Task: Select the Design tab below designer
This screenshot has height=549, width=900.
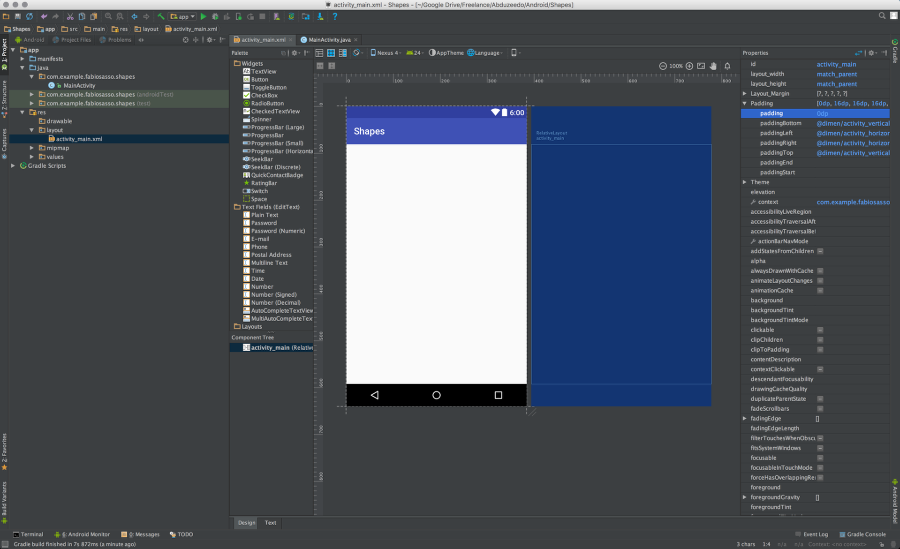Action: (246, 523)
